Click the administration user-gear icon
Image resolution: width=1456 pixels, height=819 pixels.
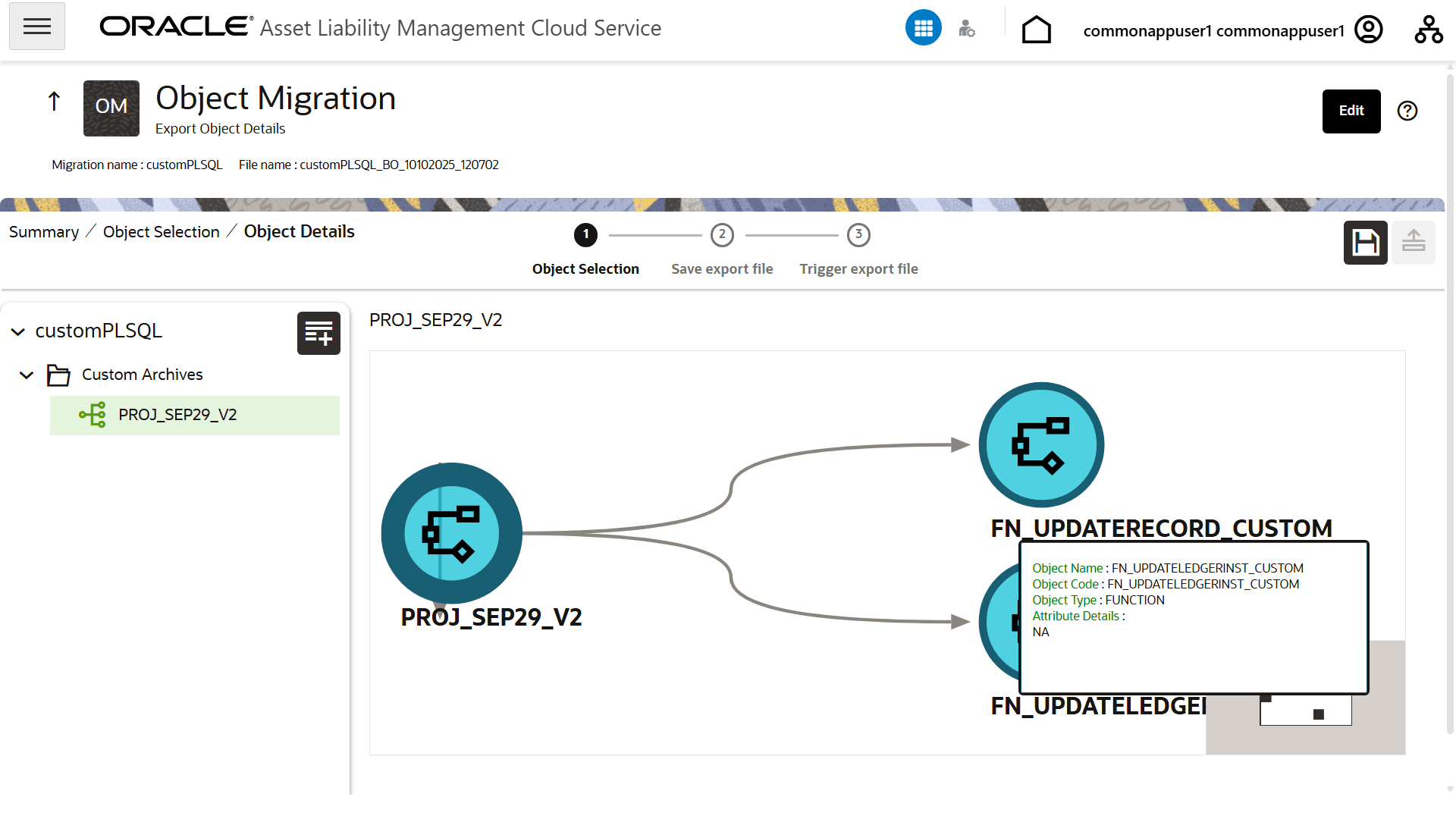(966, 29)
